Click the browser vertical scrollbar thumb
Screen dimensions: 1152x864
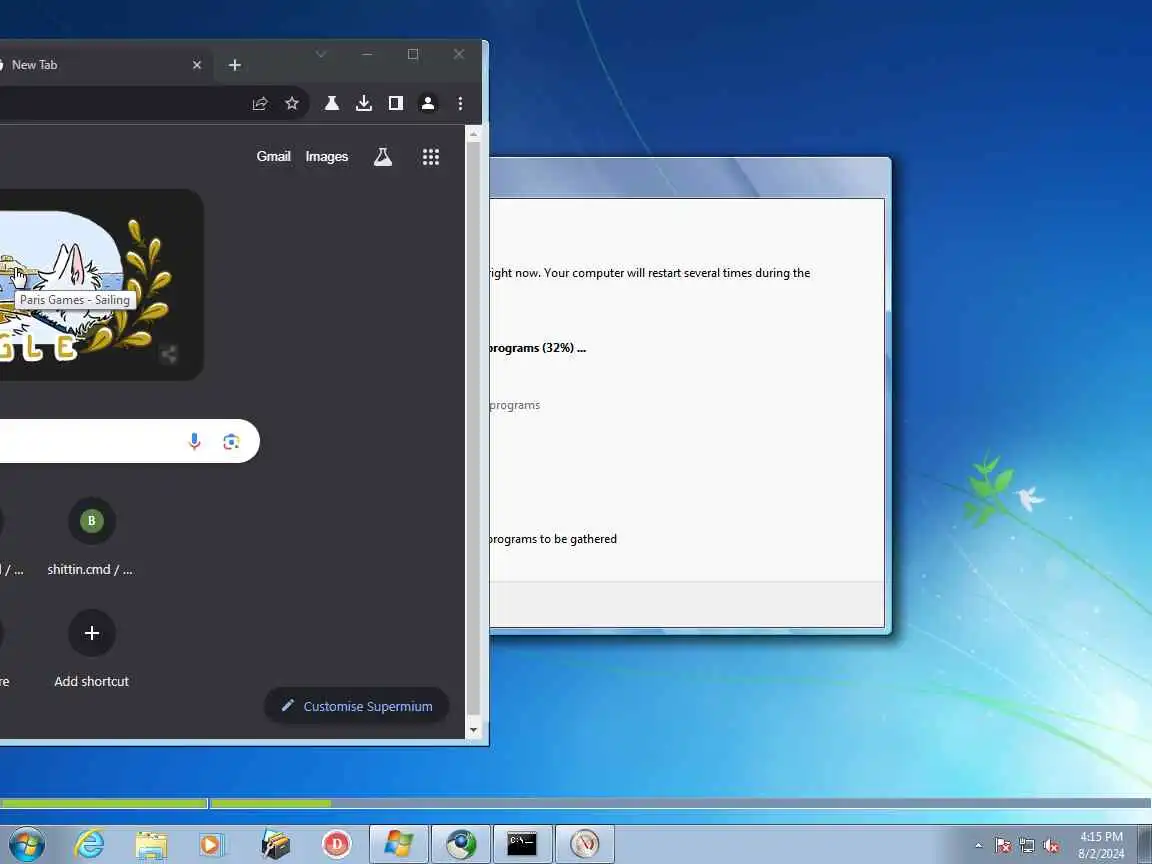(473, 426)
